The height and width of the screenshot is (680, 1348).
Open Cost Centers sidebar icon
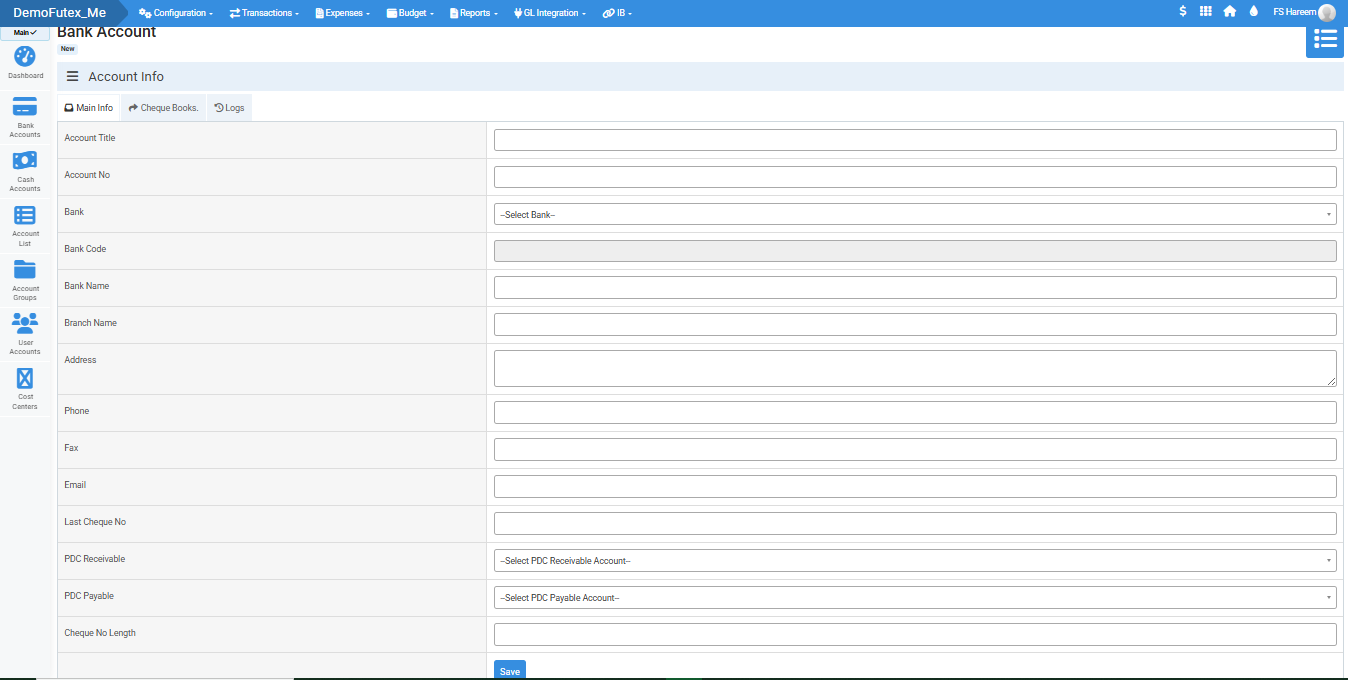pyautogui.click(x=25, y=379)
